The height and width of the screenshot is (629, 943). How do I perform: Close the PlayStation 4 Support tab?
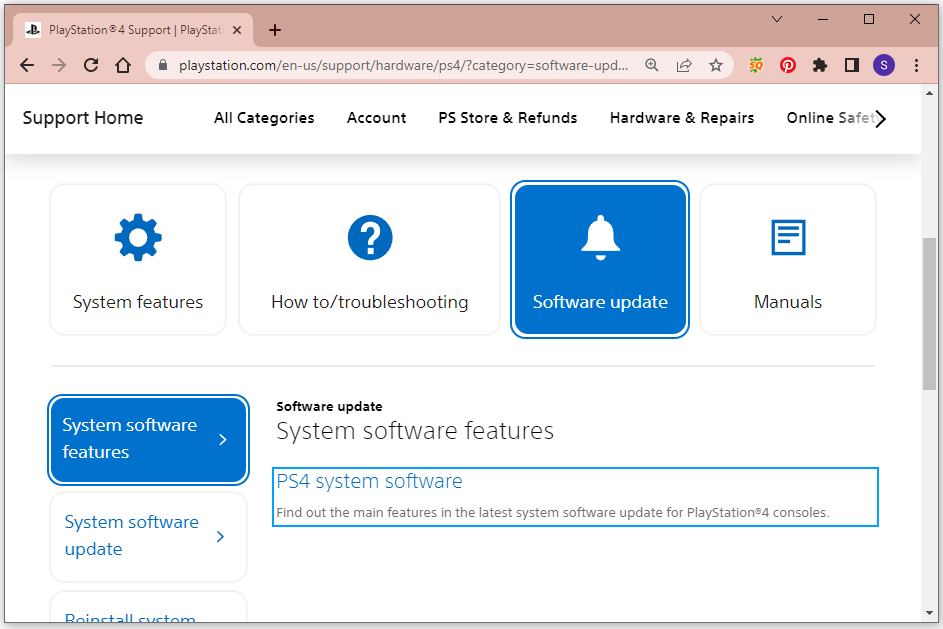tap(237, 30)
